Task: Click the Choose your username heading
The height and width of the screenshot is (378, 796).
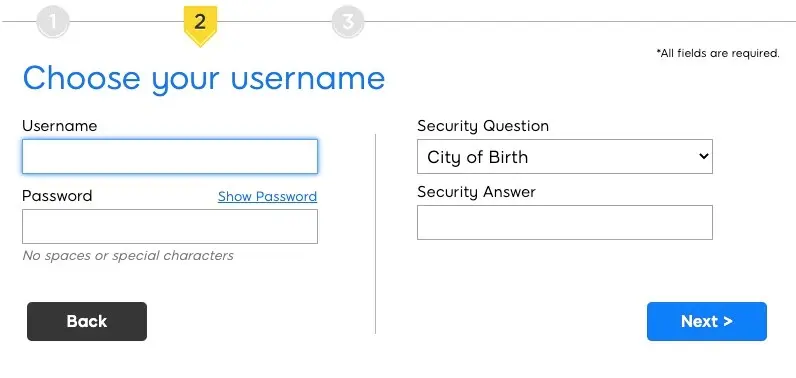Action: pos(204,79)
